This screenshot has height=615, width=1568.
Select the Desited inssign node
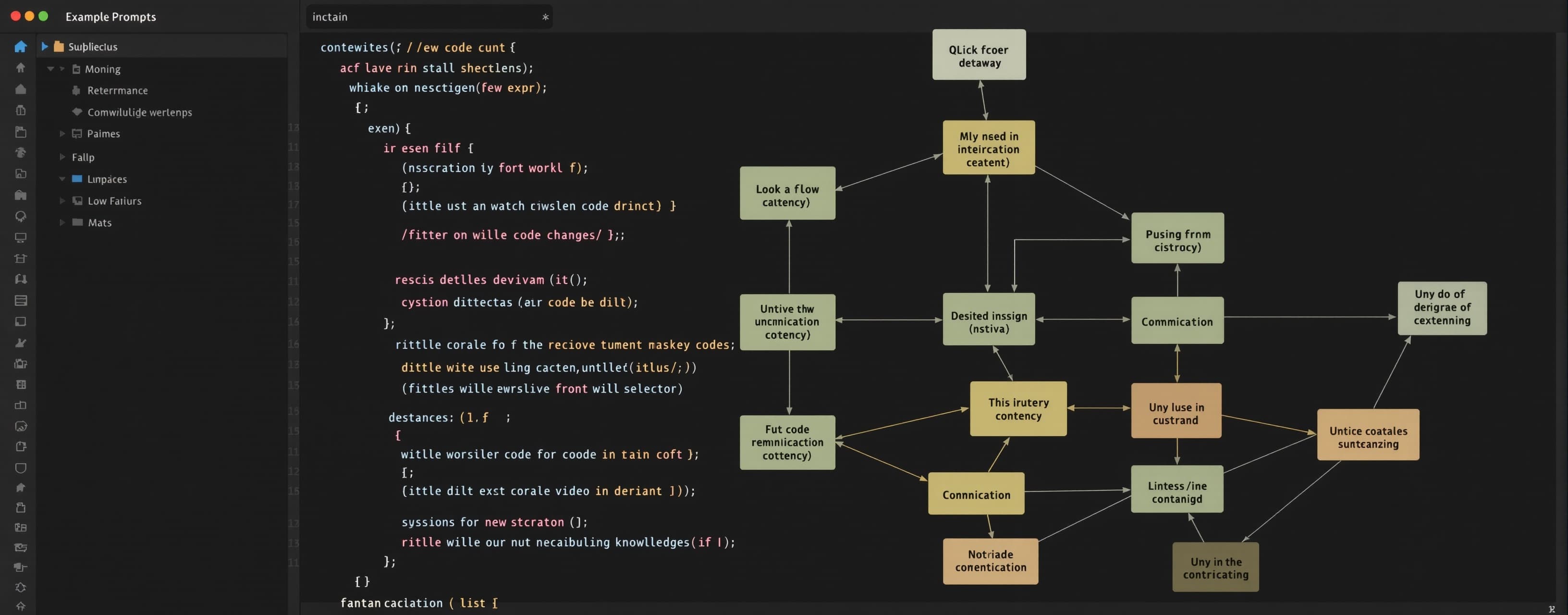click(x=989, y=320)
